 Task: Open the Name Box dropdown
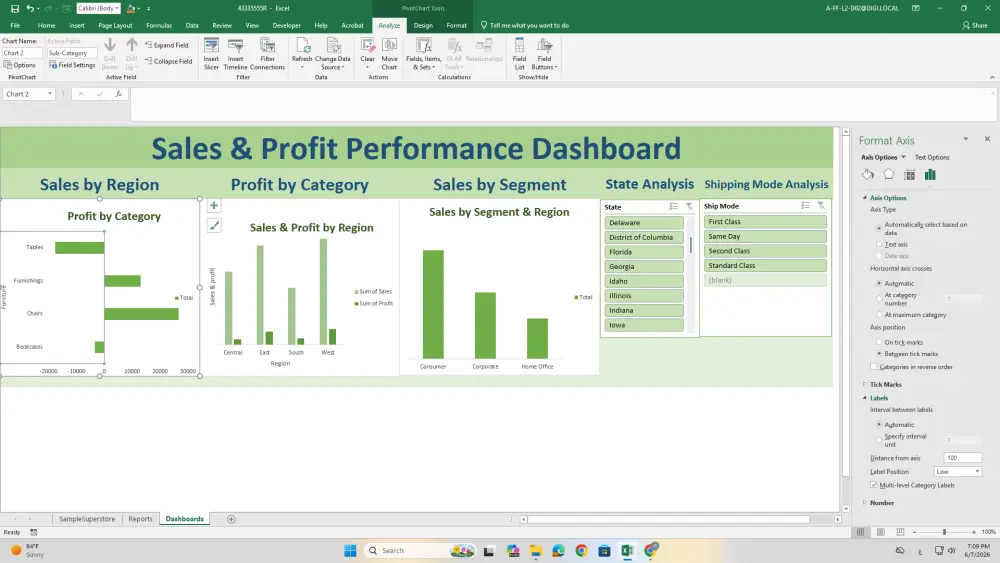[50, 94]
